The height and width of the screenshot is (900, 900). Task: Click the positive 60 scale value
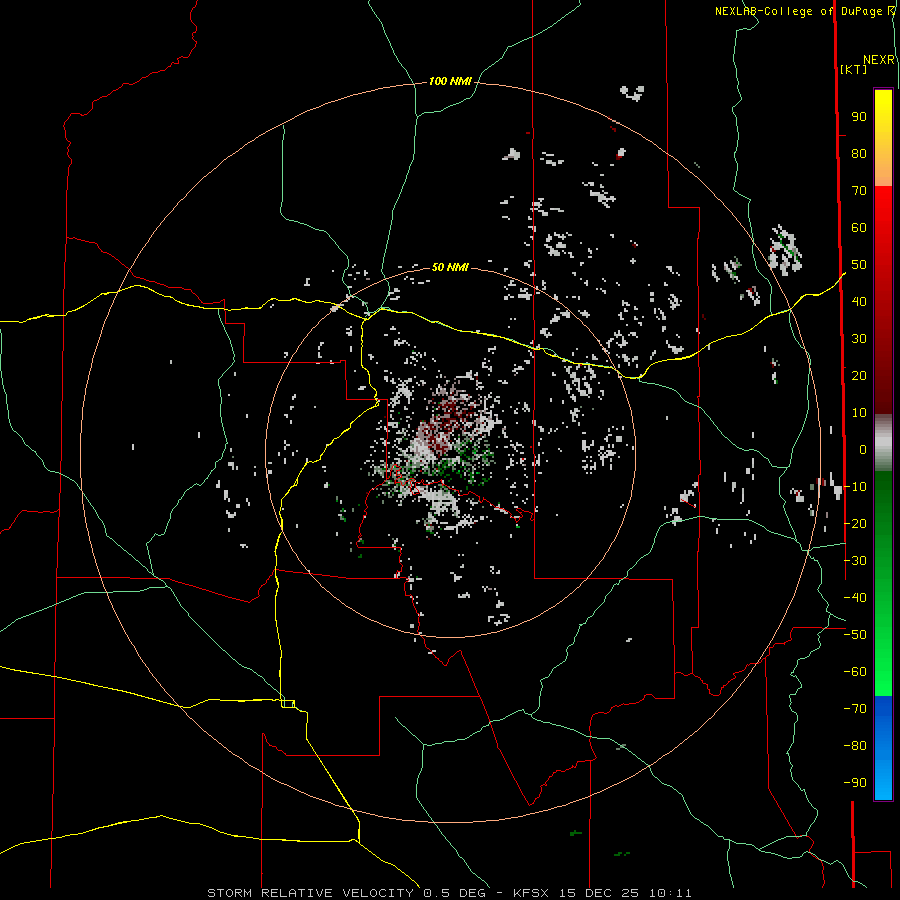pos(859,227)
